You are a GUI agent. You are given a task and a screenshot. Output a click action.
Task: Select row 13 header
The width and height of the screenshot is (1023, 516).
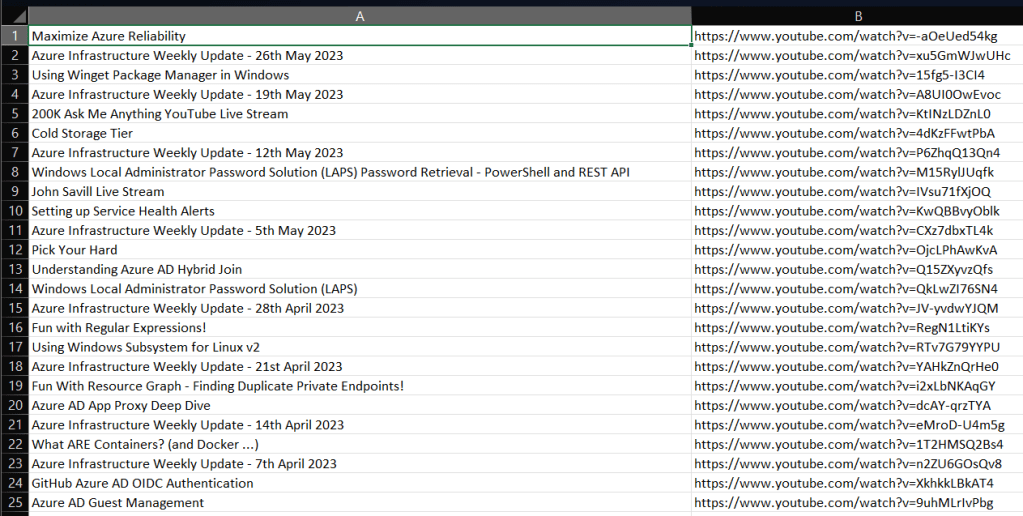(14, 269)
